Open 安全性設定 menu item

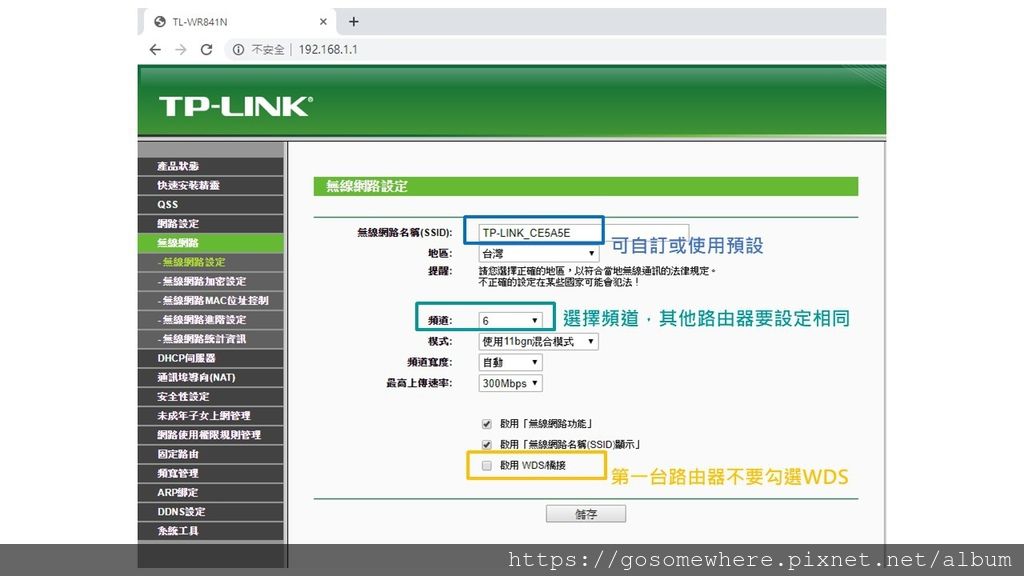tap(211, 396)
